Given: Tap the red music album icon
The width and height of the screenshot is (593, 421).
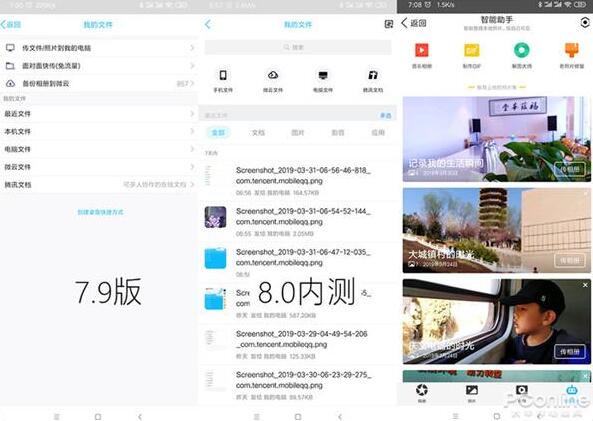Looking at the screenshot, I should click(x=422, y=50).
